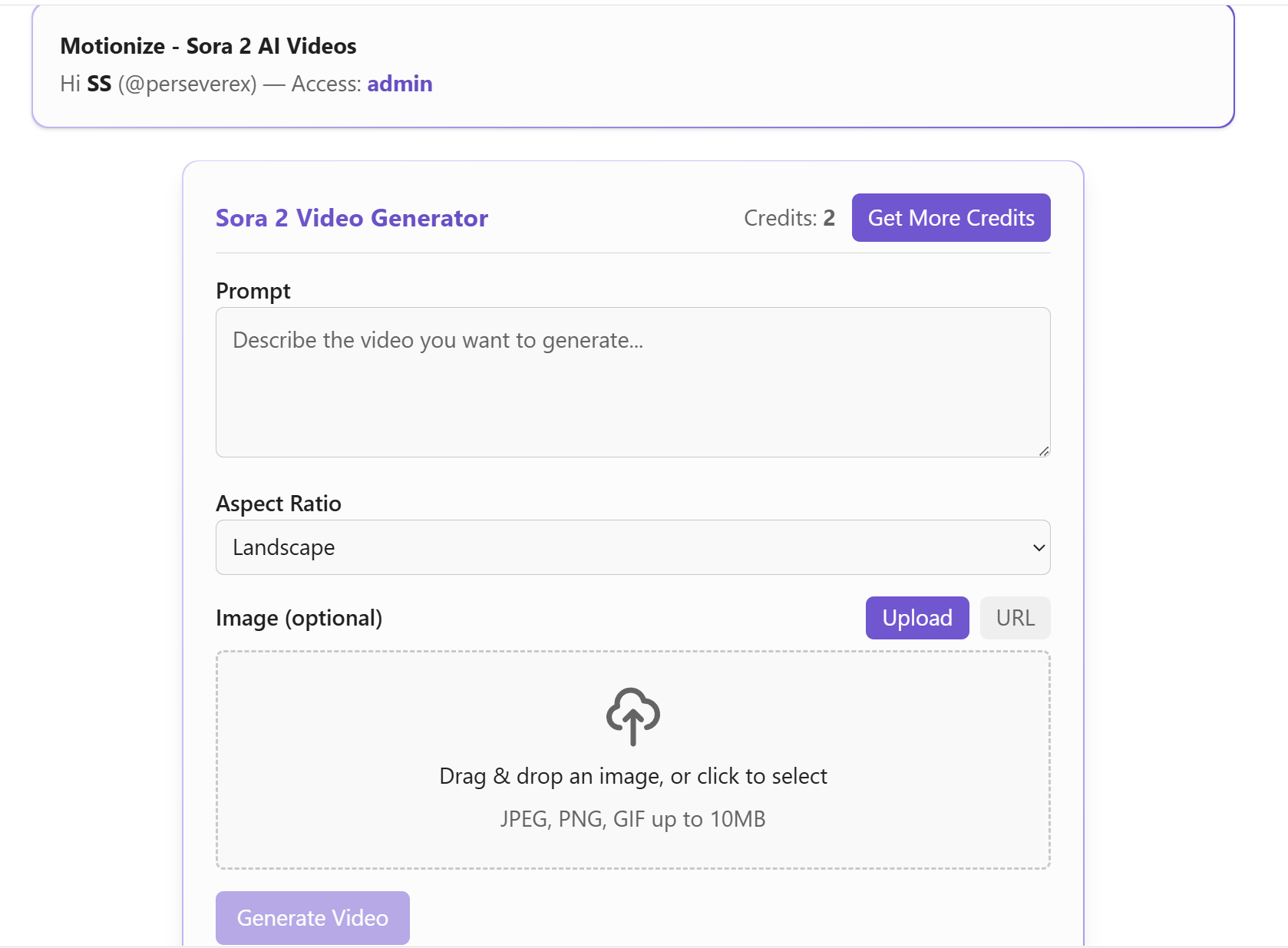This screenshot has width=1288, height=948.
Task: Click the Image (optional) label
Action: 299,618
